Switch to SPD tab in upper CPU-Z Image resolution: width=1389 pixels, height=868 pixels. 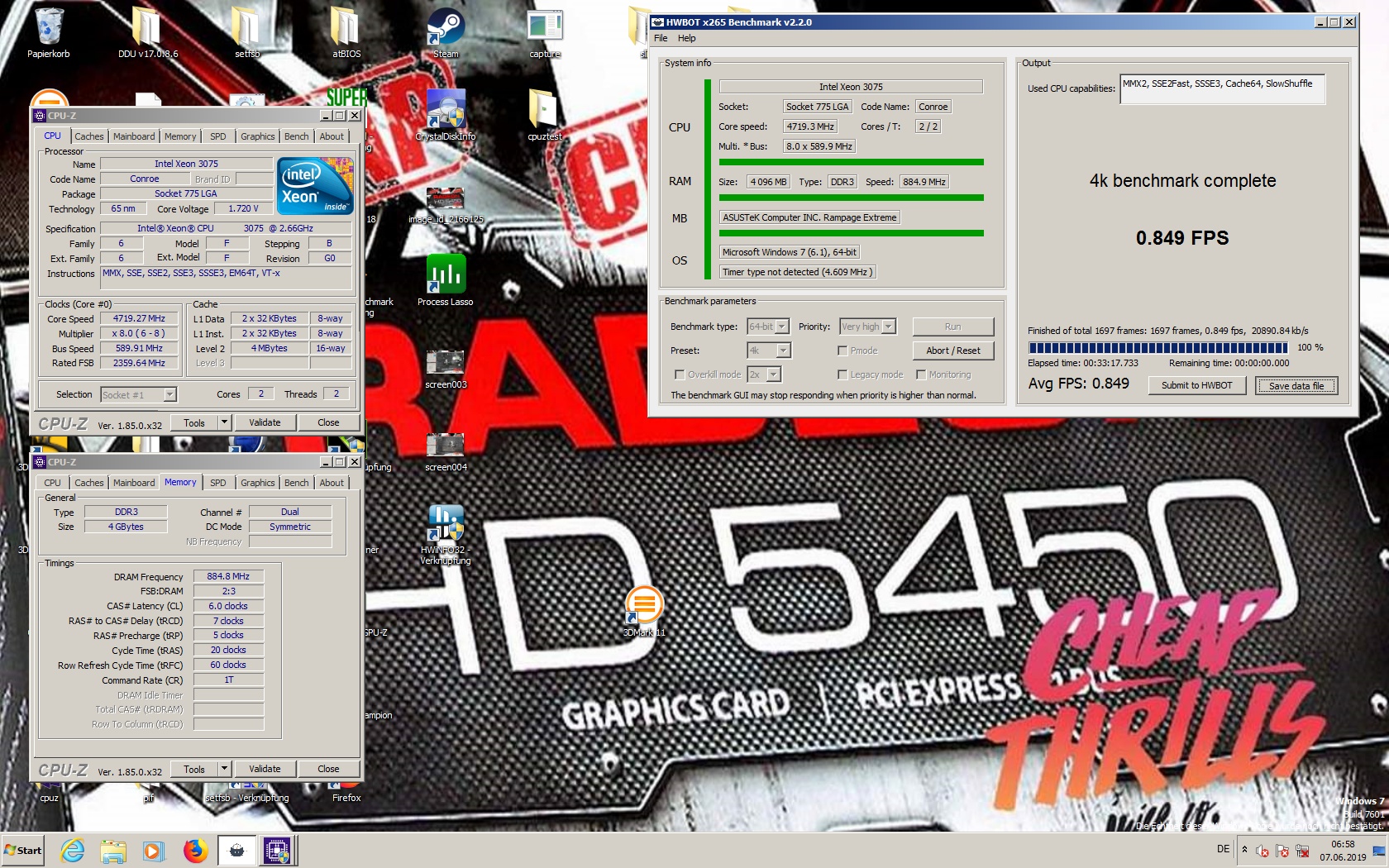point(218,136)
